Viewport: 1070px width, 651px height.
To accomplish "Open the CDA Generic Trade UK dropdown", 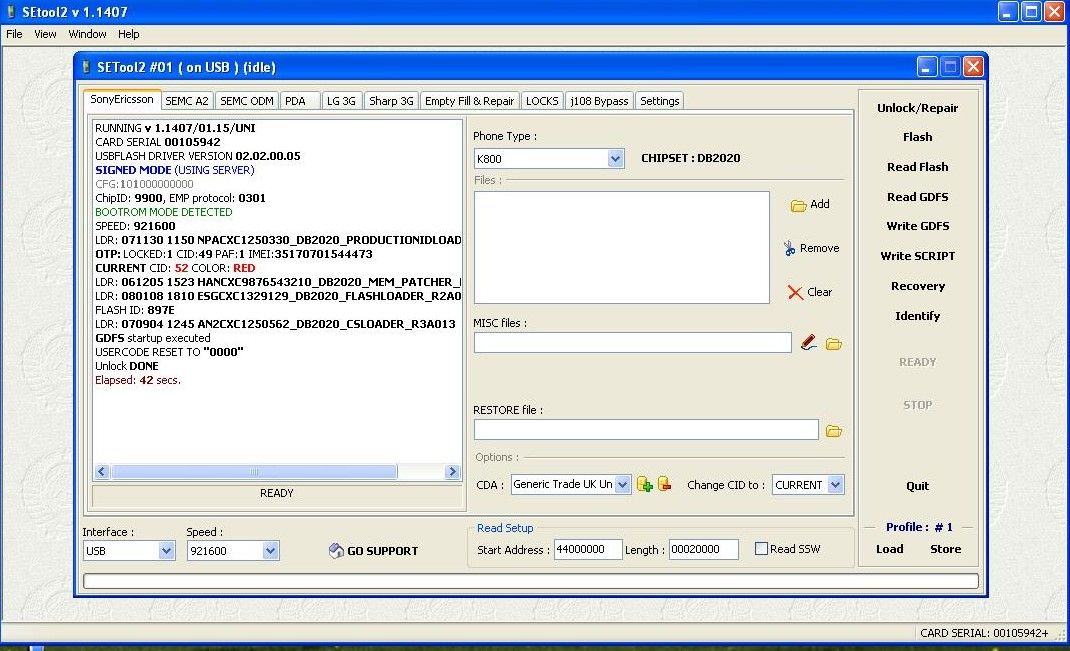I will coord(622,484).
